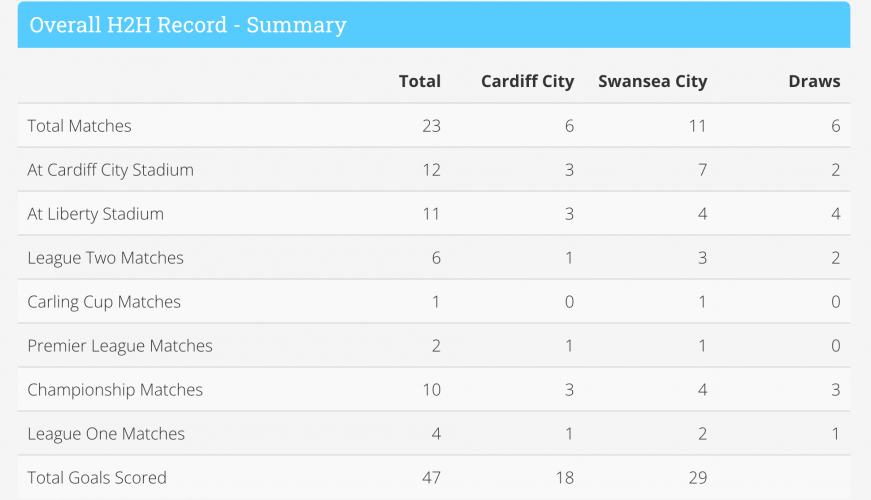Screen dimensions: 871x500
Task: Select the 47 total goals scored cell
Action: [x=431, y=478]
